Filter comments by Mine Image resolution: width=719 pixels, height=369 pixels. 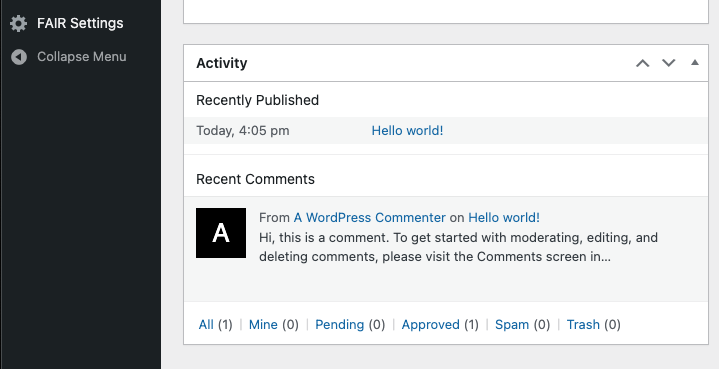tap(263, 325)
